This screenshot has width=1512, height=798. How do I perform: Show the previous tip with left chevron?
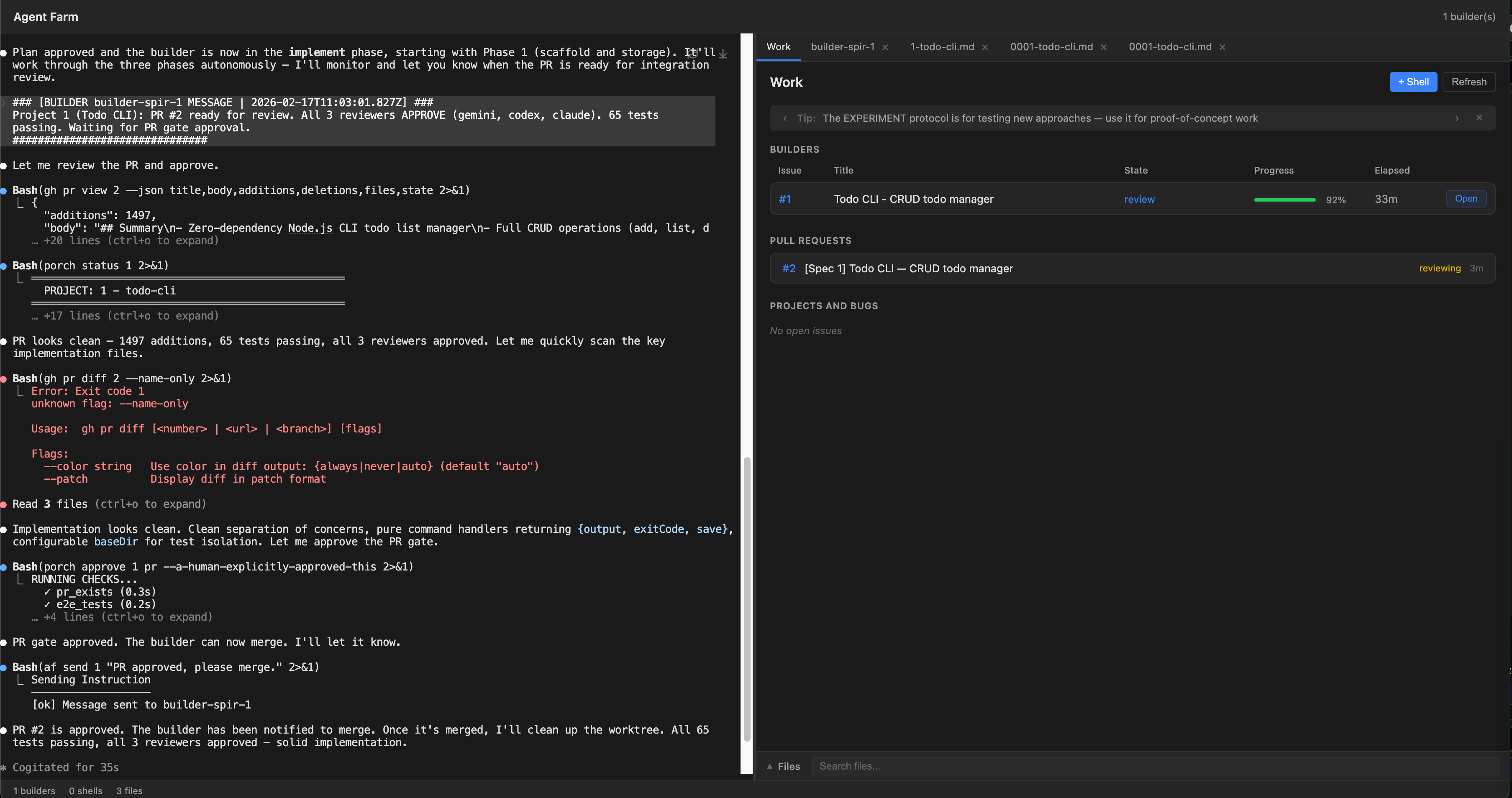point(785,118)
